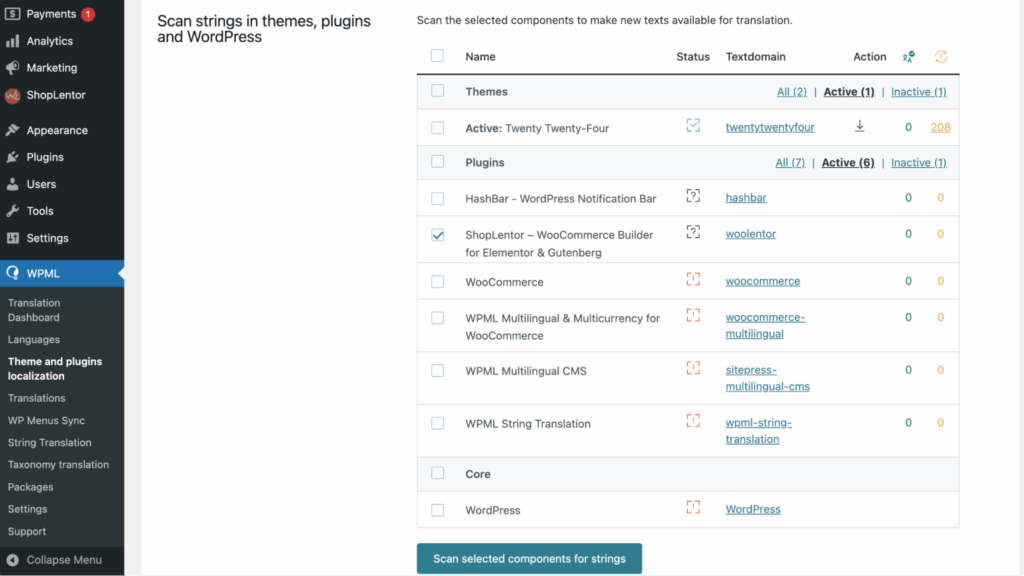Click the orange rescan refresh icon

point(940,57)
